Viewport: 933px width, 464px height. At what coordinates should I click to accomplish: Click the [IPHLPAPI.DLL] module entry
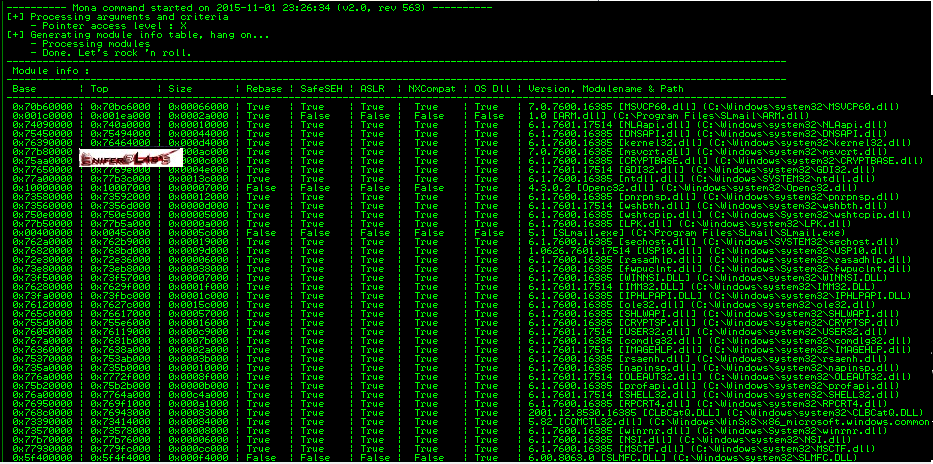pos(660,295)
